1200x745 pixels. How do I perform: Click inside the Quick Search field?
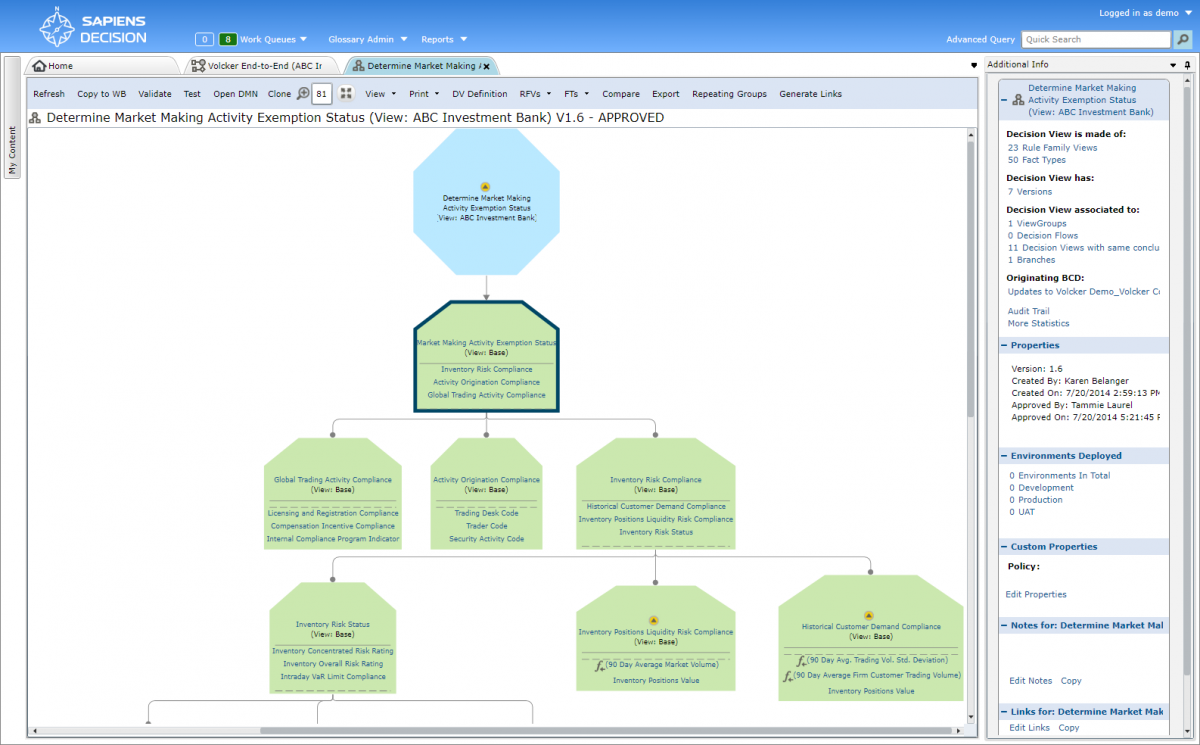(x=1095, y=40)
